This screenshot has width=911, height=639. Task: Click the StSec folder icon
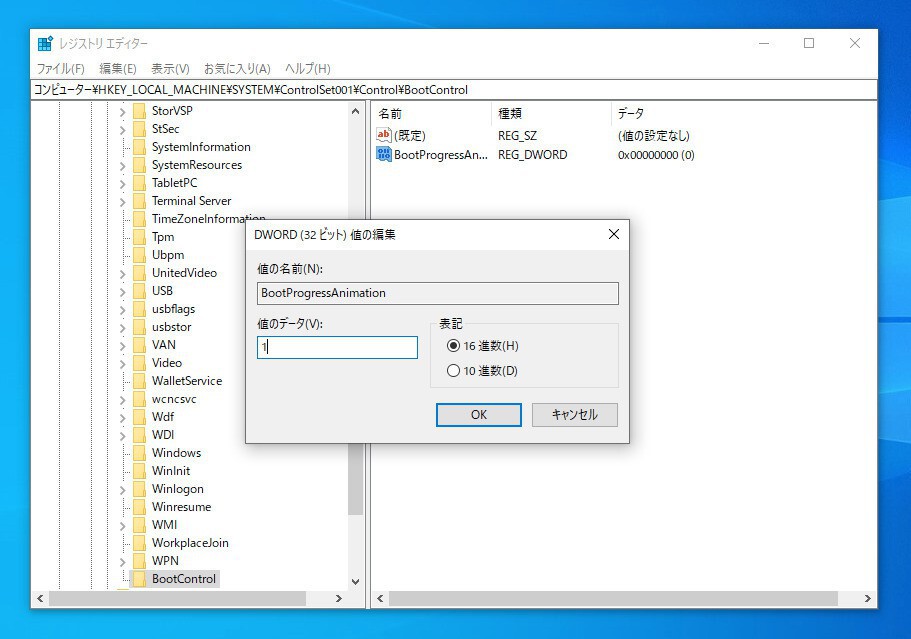coord(139,129)
